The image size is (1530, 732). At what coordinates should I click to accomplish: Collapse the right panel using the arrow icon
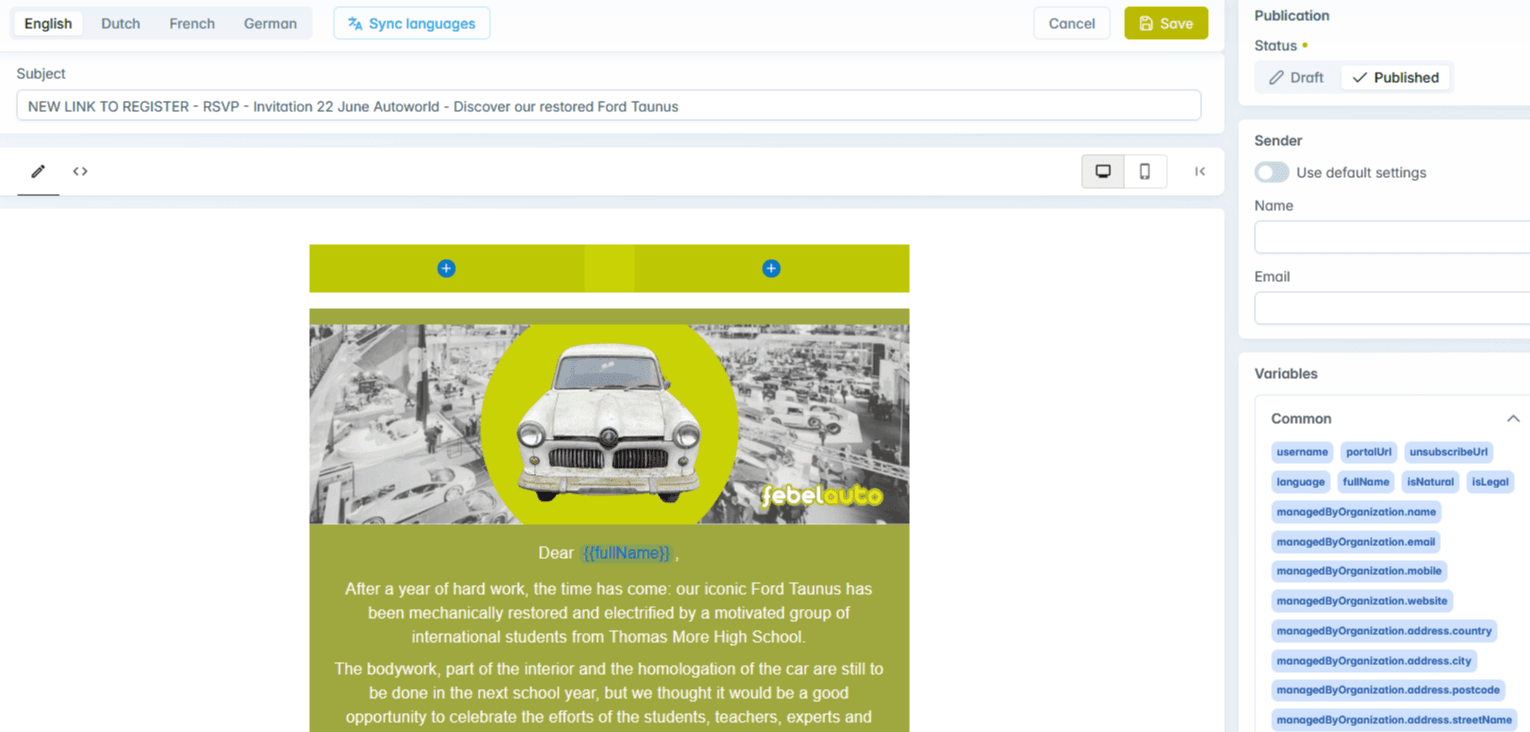point(1200,171)
